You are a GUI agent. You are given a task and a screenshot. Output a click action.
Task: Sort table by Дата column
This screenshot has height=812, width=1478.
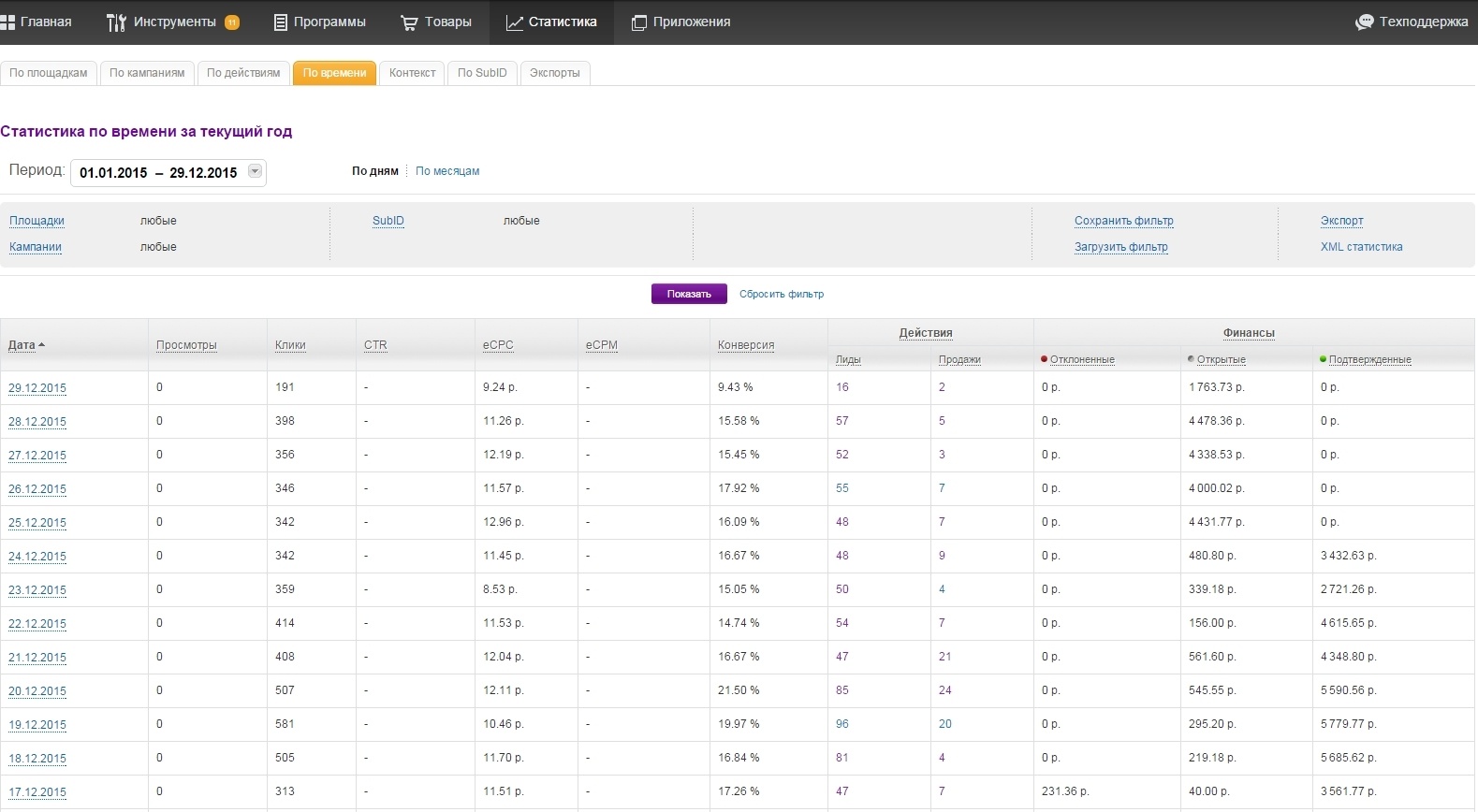click(22, 345)
